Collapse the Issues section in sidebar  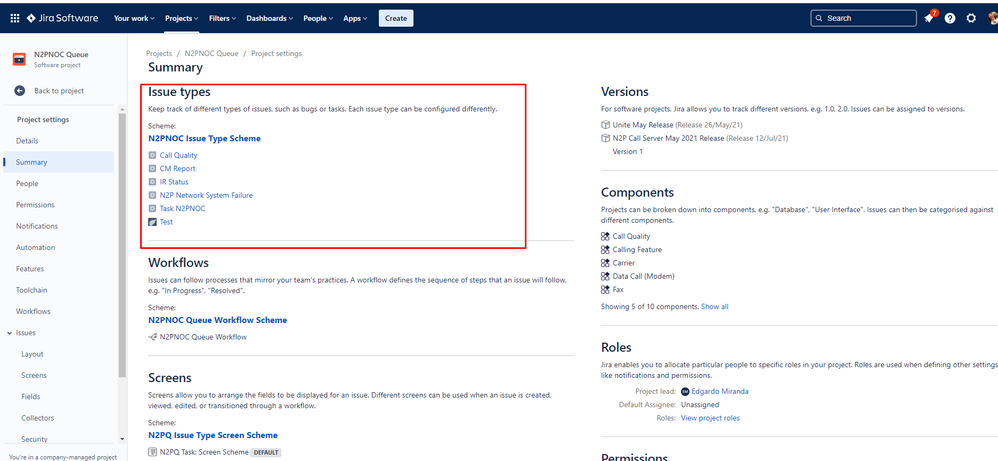[x=10, y=333]
